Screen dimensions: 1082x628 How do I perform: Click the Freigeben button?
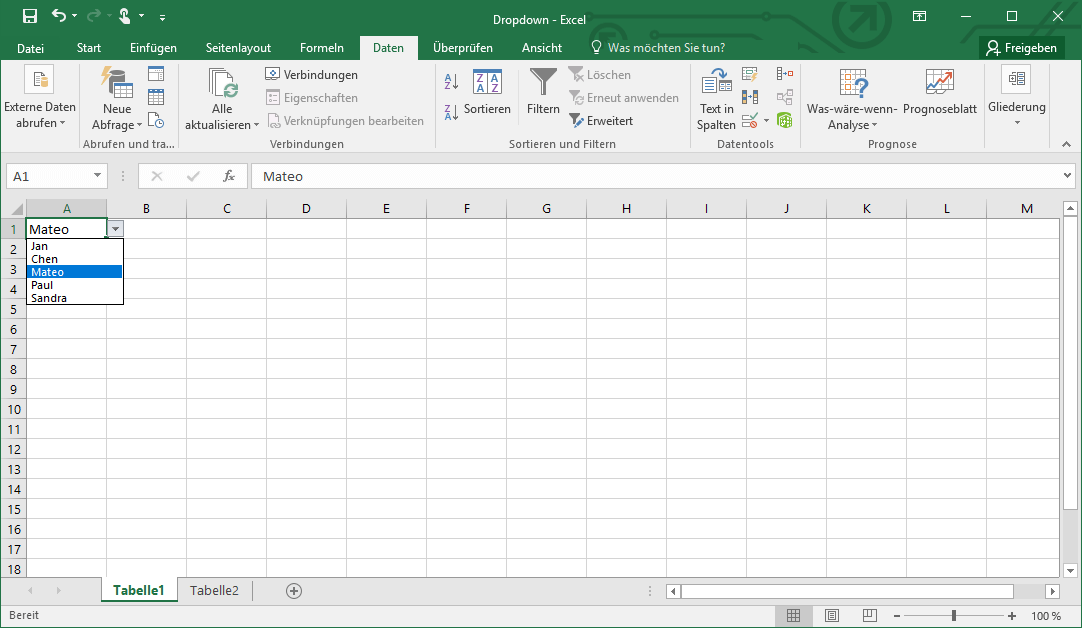pyautogui.click(x=1021, y=47)
